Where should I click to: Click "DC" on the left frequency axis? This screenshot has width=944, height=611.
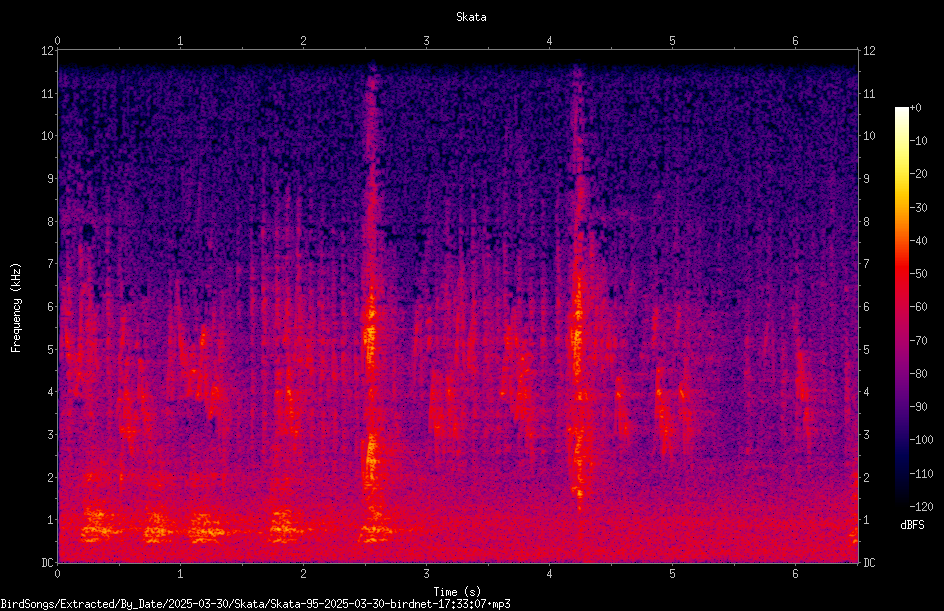pos(47,562)
